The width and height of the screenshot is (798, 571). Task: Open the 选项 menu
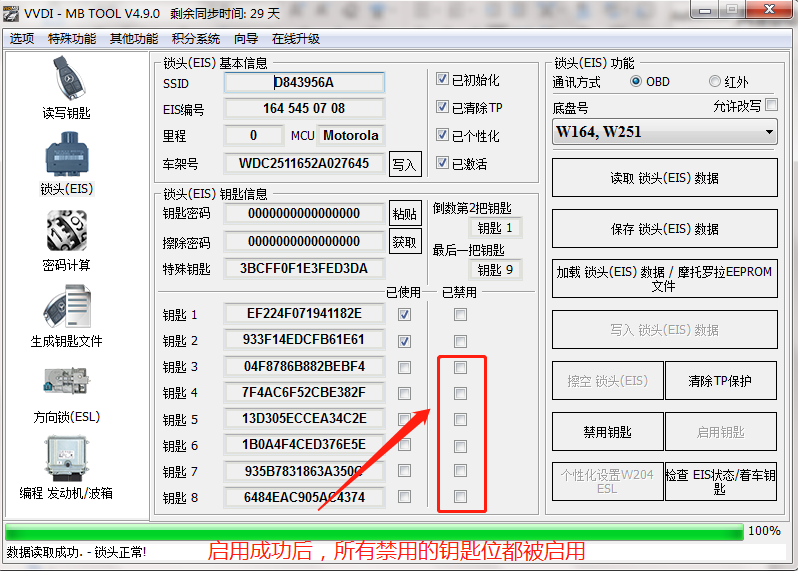[x=22, y=39]
